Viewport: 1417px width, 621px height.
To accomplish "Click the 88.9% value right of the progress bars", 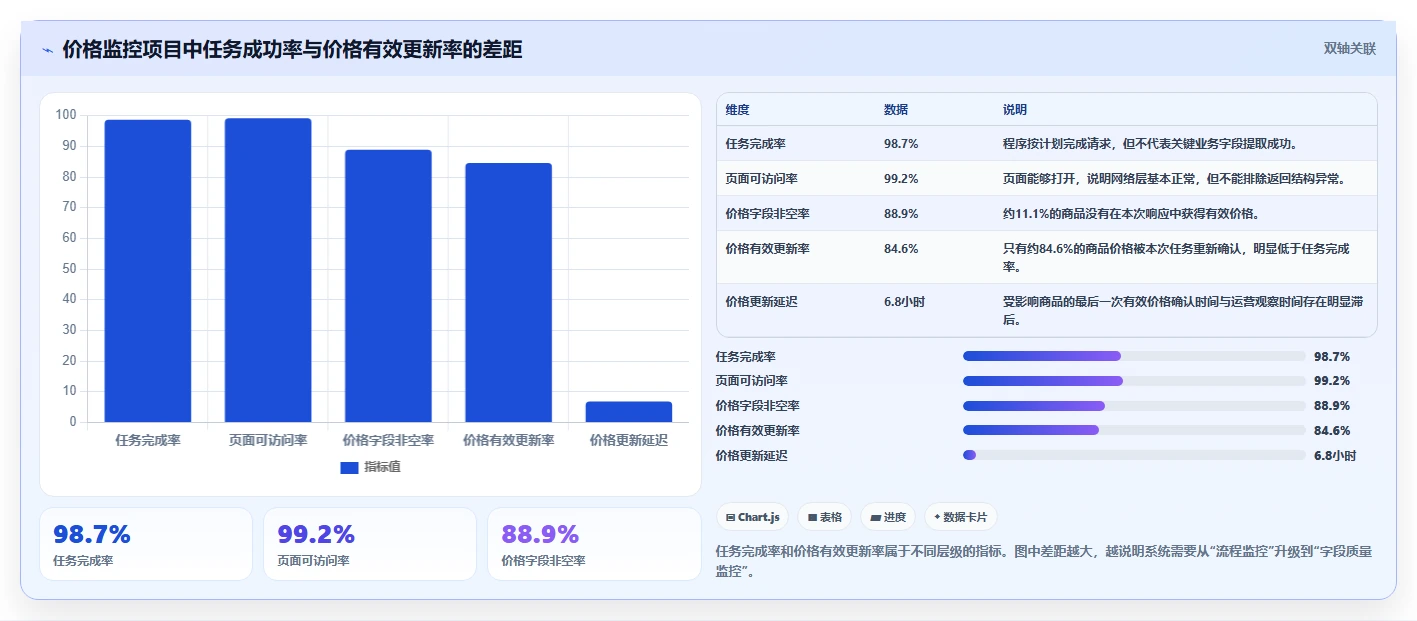I will [1332, 406].
